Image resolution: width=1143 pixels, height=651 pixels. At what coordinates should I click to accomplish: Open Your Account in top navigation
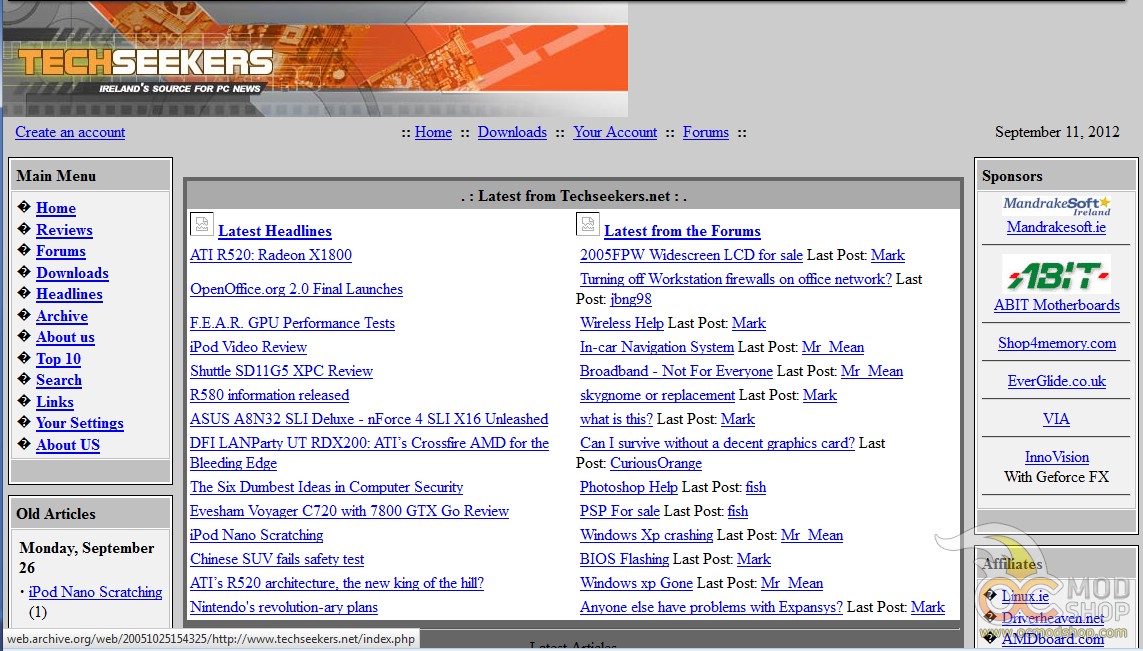[x=615, y=132]
